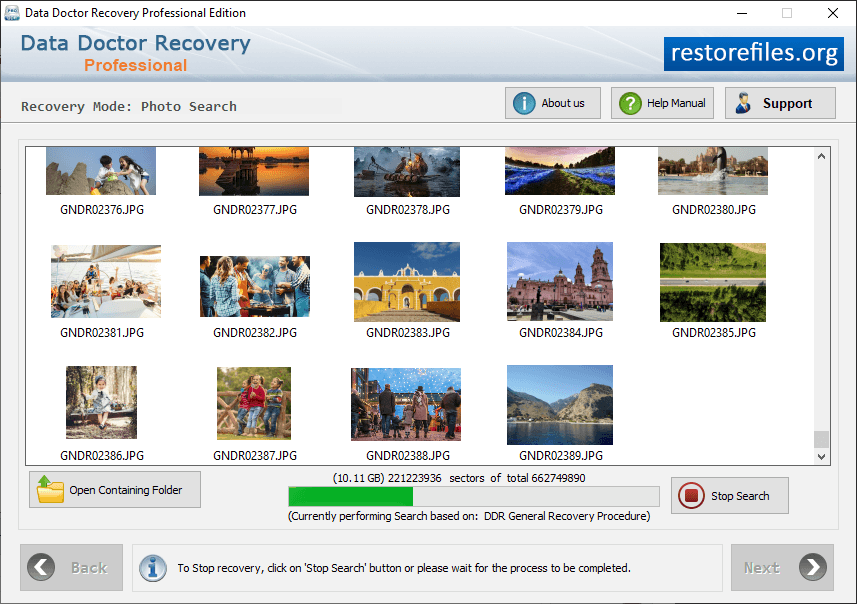This screenshot has width=857, height=604.
Task: Click the Support person icon
Action: [x=743, y=103]
